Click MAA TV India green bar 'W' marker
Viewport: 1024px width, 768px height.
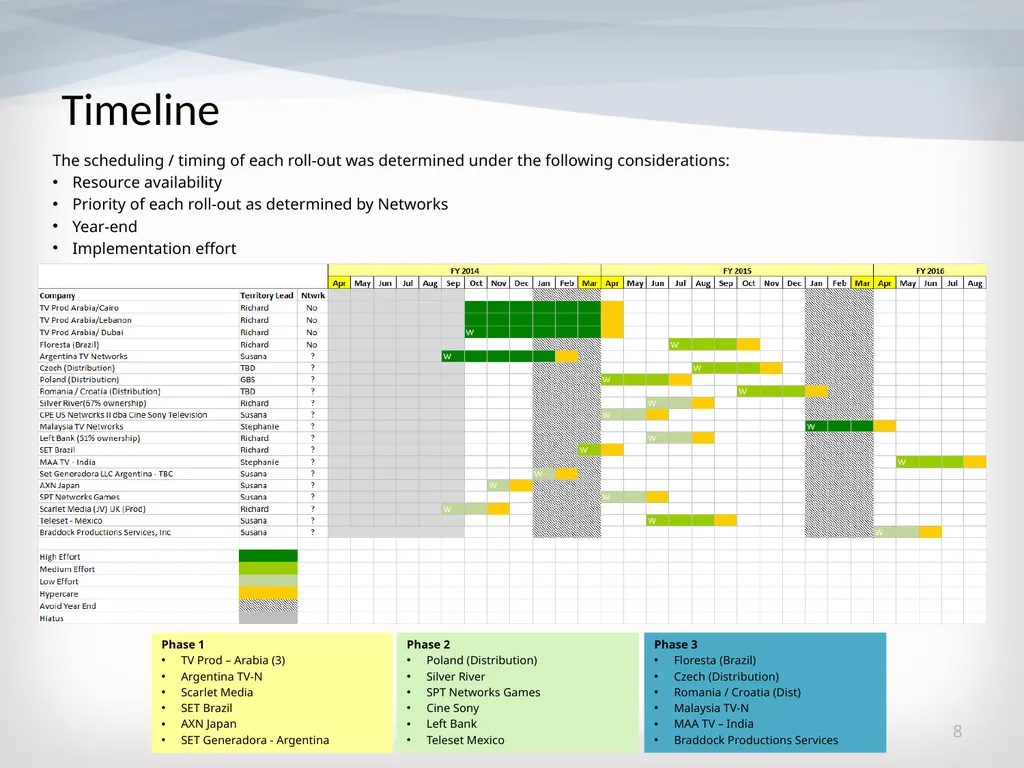(x=901, y=462)
